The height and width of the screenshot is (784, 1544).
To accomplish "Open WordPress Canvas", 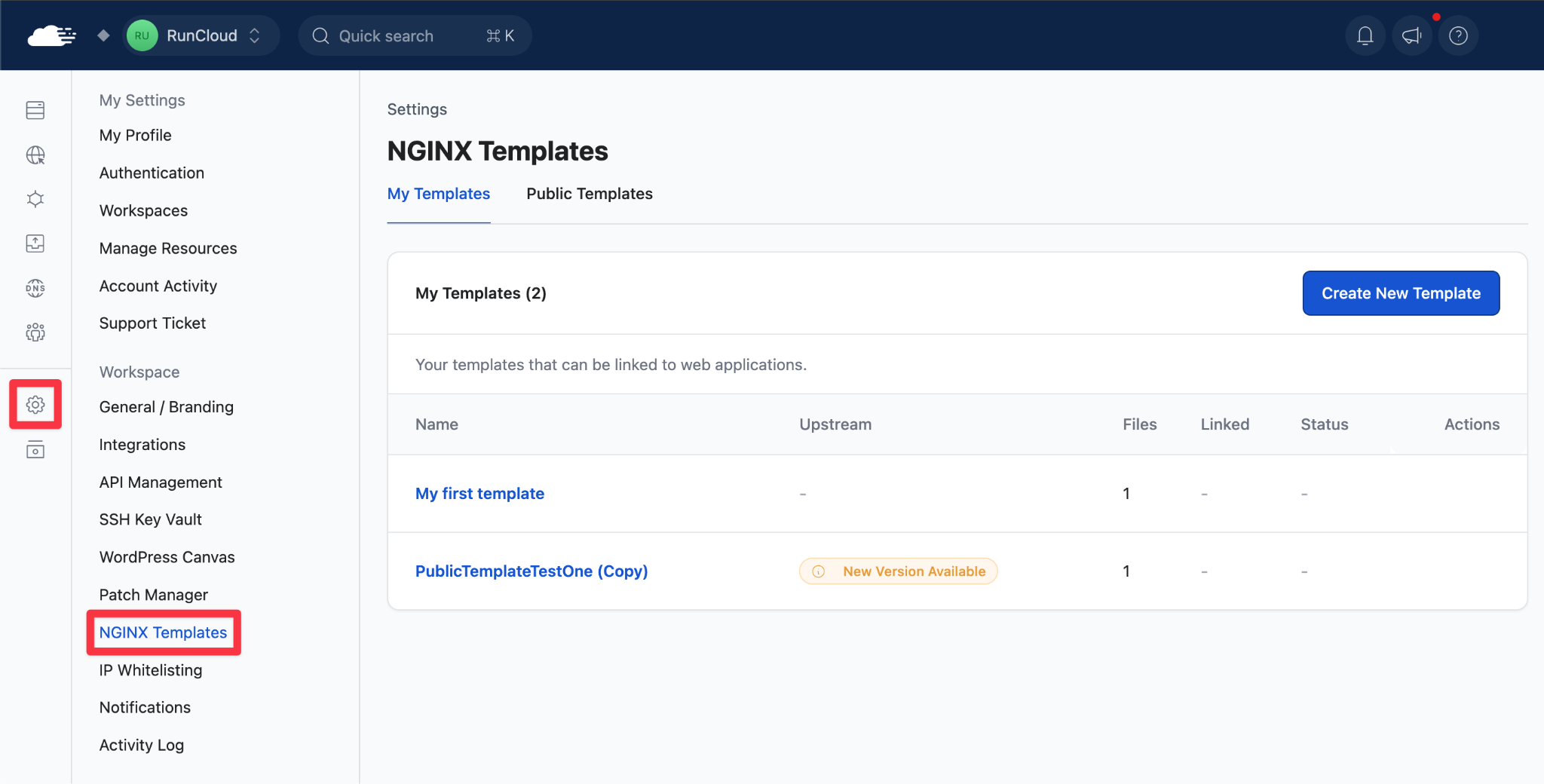I will pos(167,557).
